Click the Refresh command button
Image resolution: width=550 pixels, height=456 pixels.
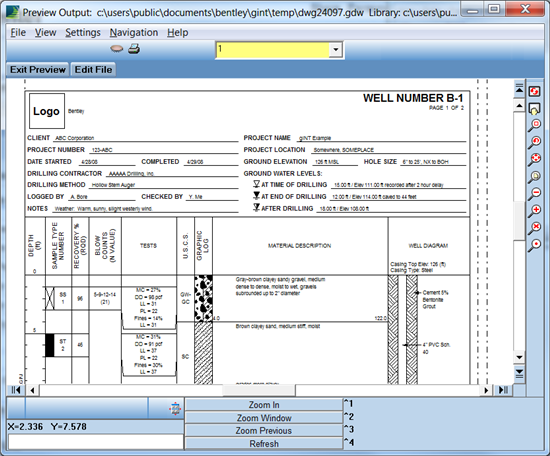pos(264,443)
